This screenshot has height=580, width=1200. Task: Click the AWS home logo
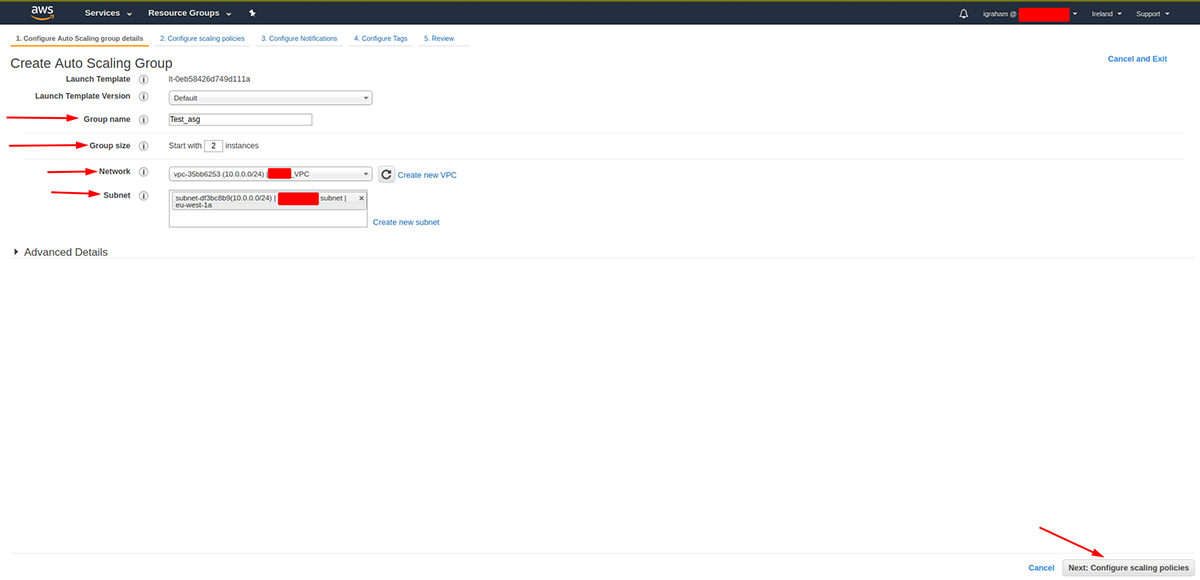pyautogui.click(x=42, y=12)
